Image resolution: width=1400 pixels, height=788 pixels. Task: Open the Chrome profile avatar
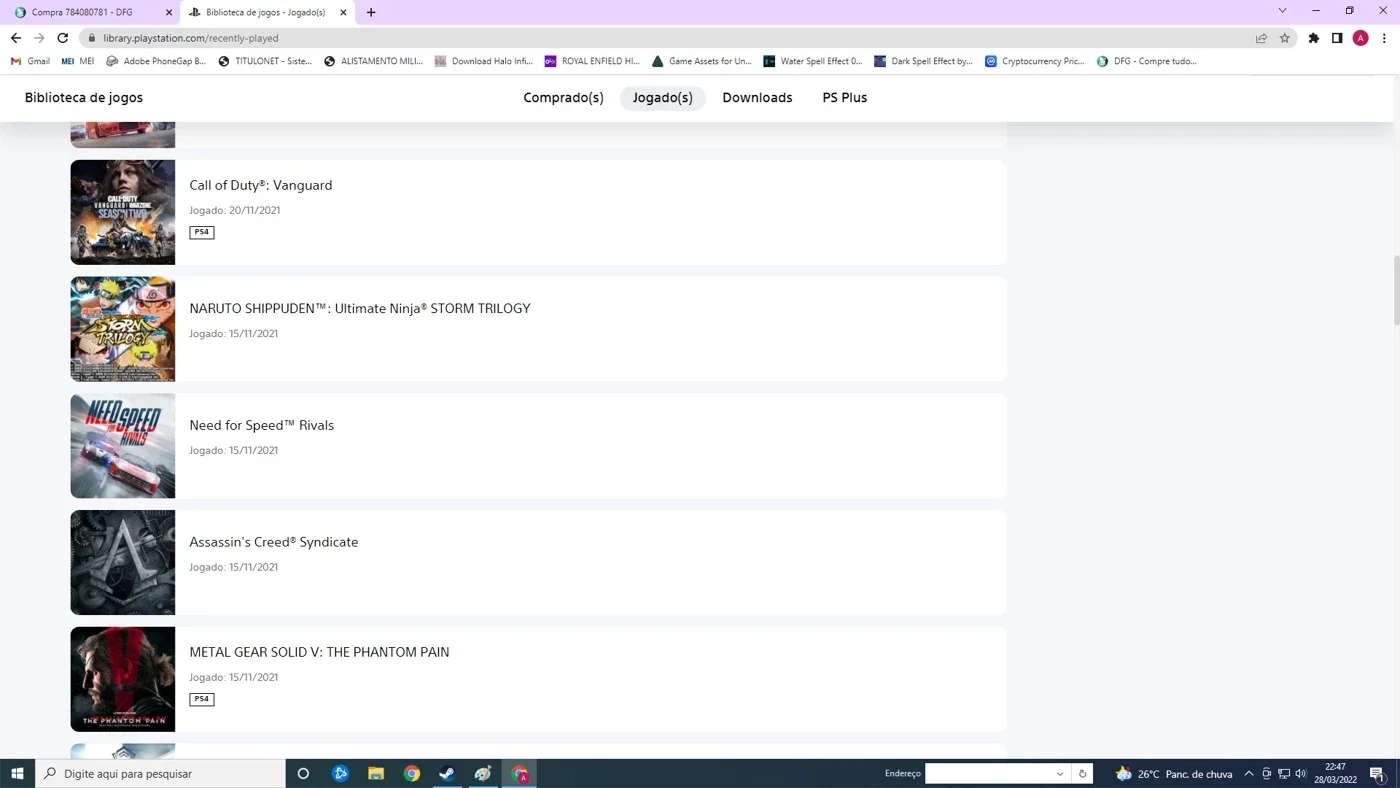pyautogui.click(x=1360, y=38)
